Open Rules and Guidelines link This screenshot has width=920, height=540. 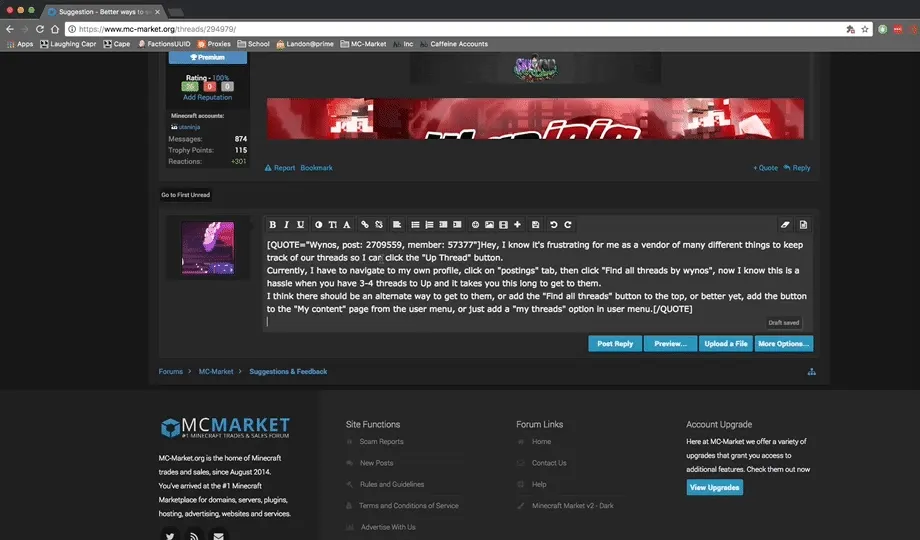[392, 484]
